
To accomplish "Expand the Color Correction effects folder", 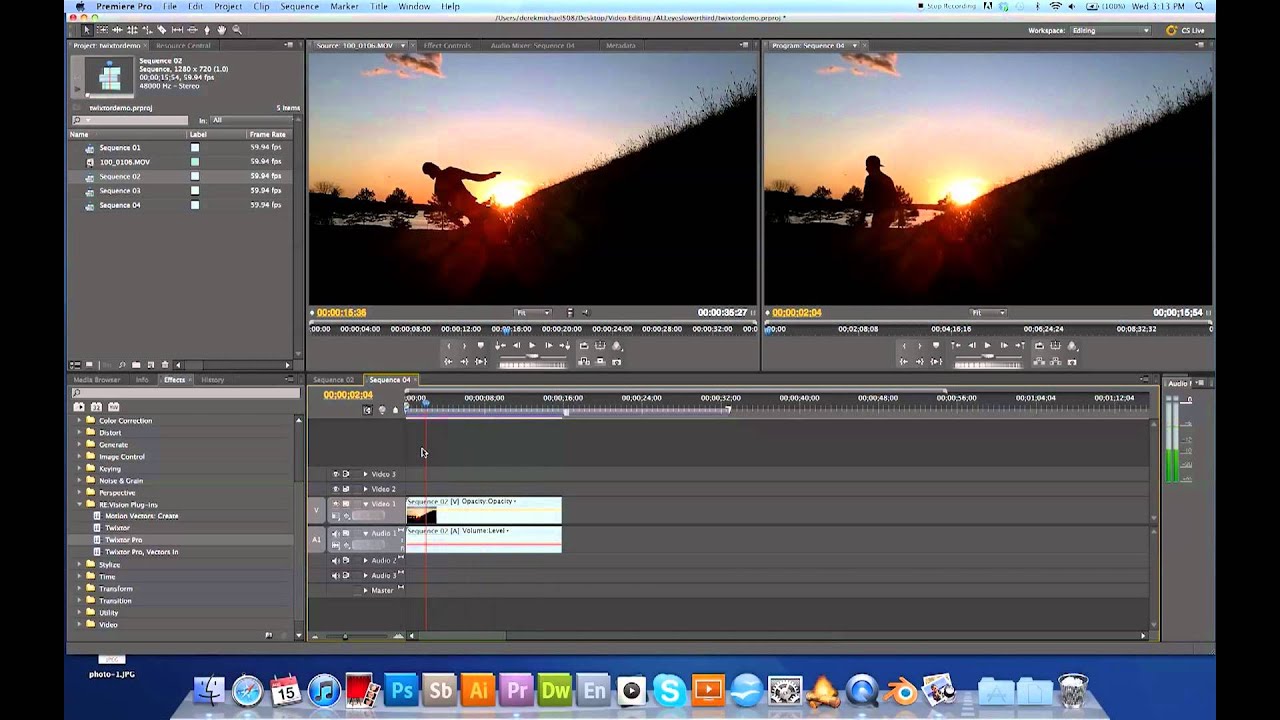I will pos(79,421).
